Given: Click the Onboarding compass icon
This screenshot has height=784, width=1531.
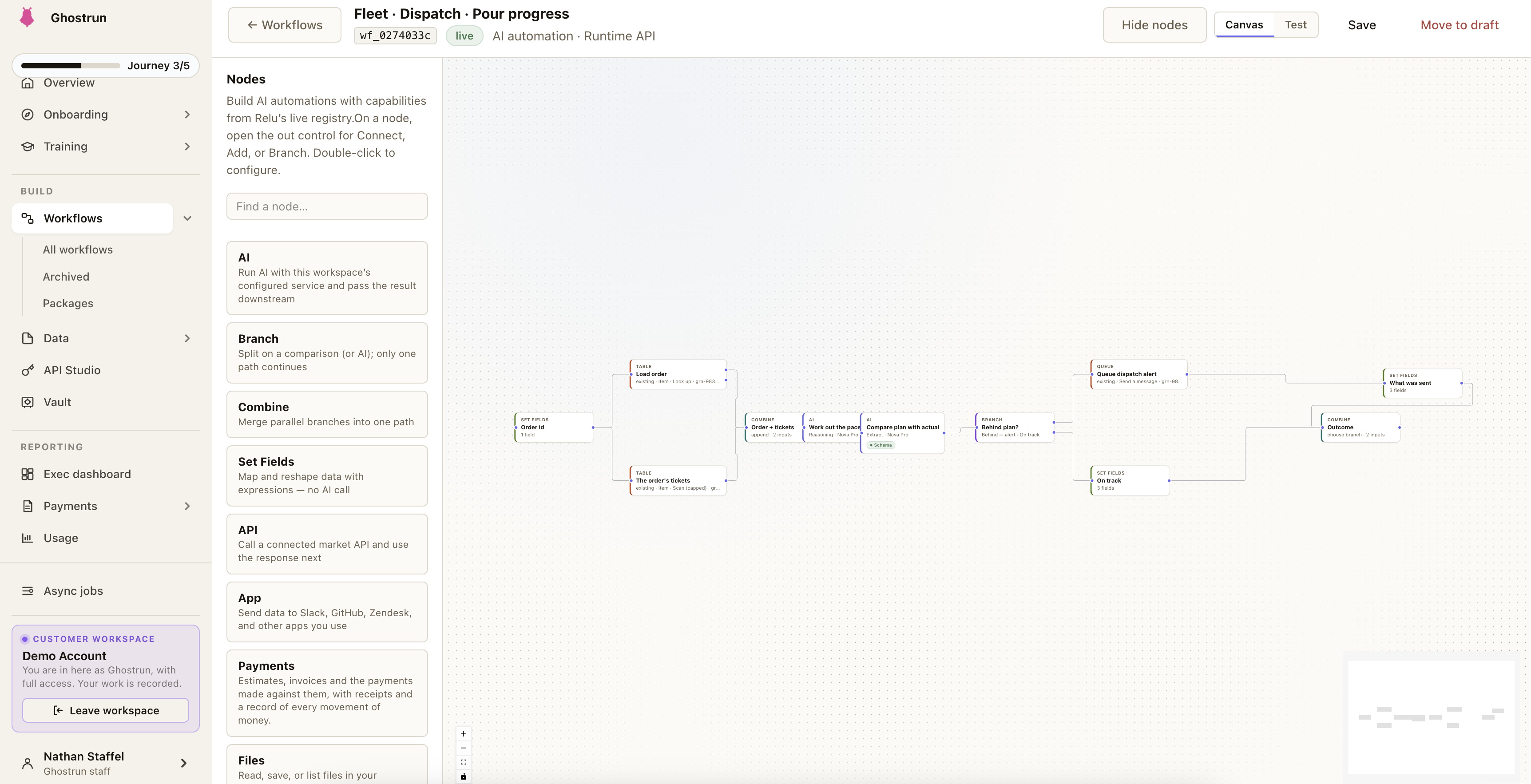Looking at the screenshot, I should [x=28, y=115].
